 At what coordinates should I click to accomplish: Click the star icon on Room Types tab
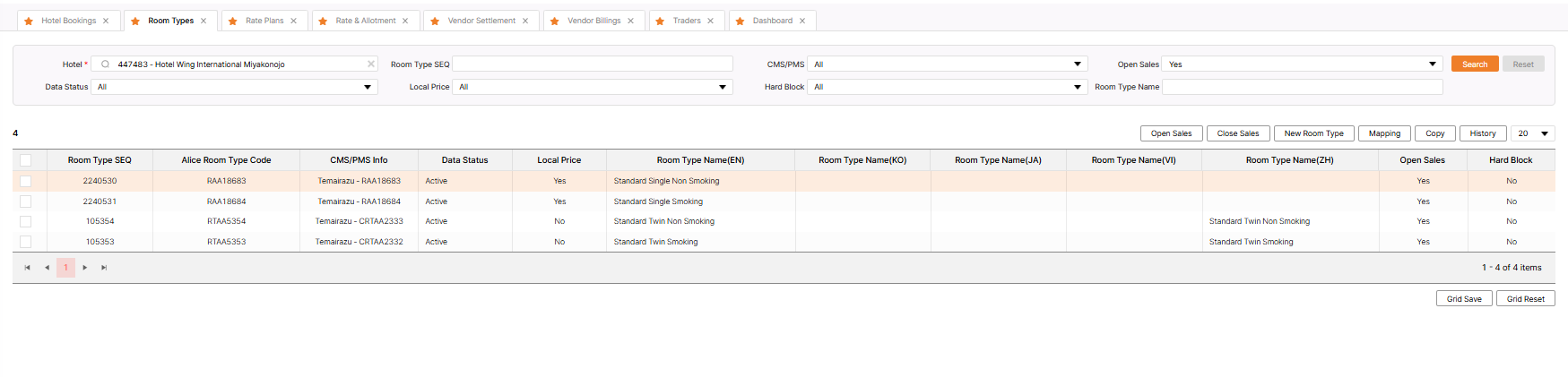coord(135,21)
